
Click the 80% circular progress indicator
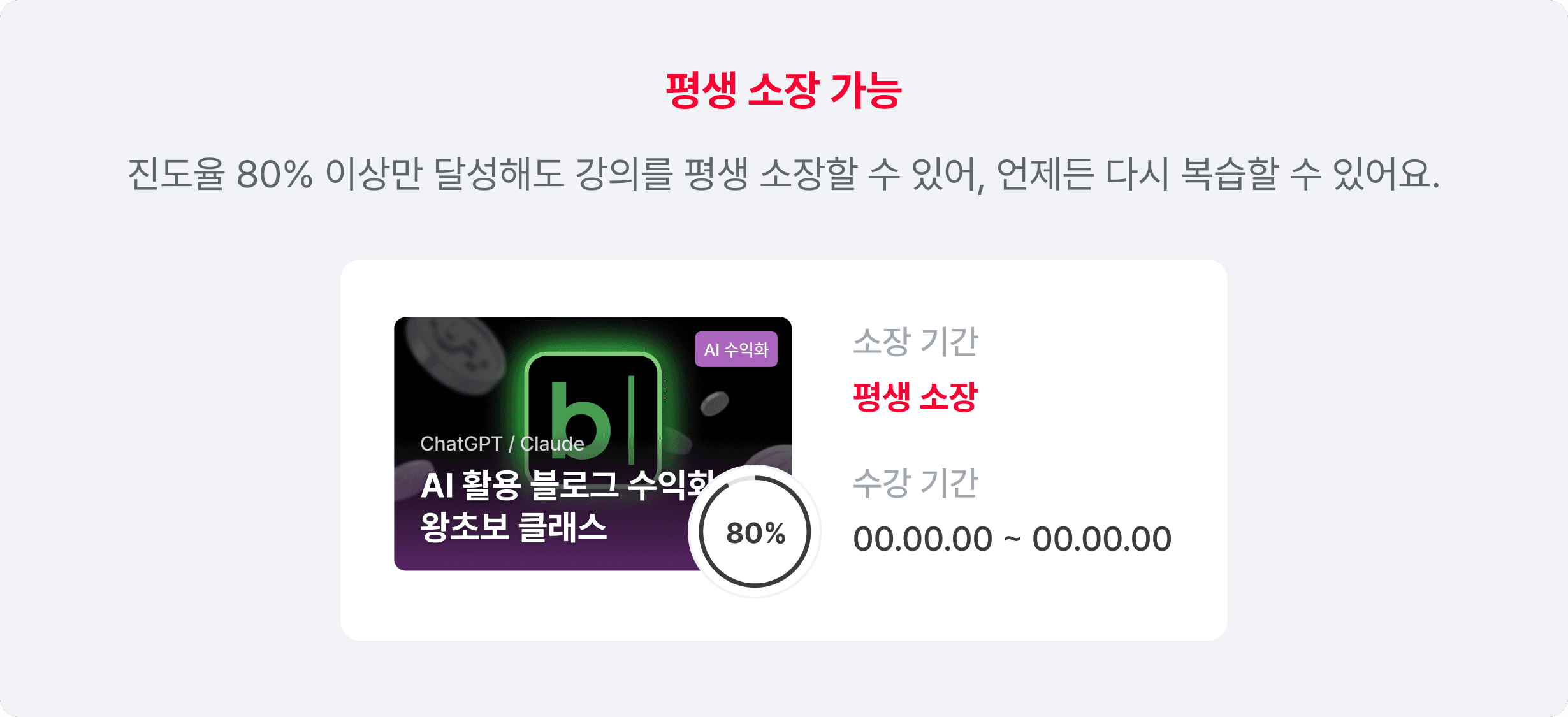pos(755,532)
